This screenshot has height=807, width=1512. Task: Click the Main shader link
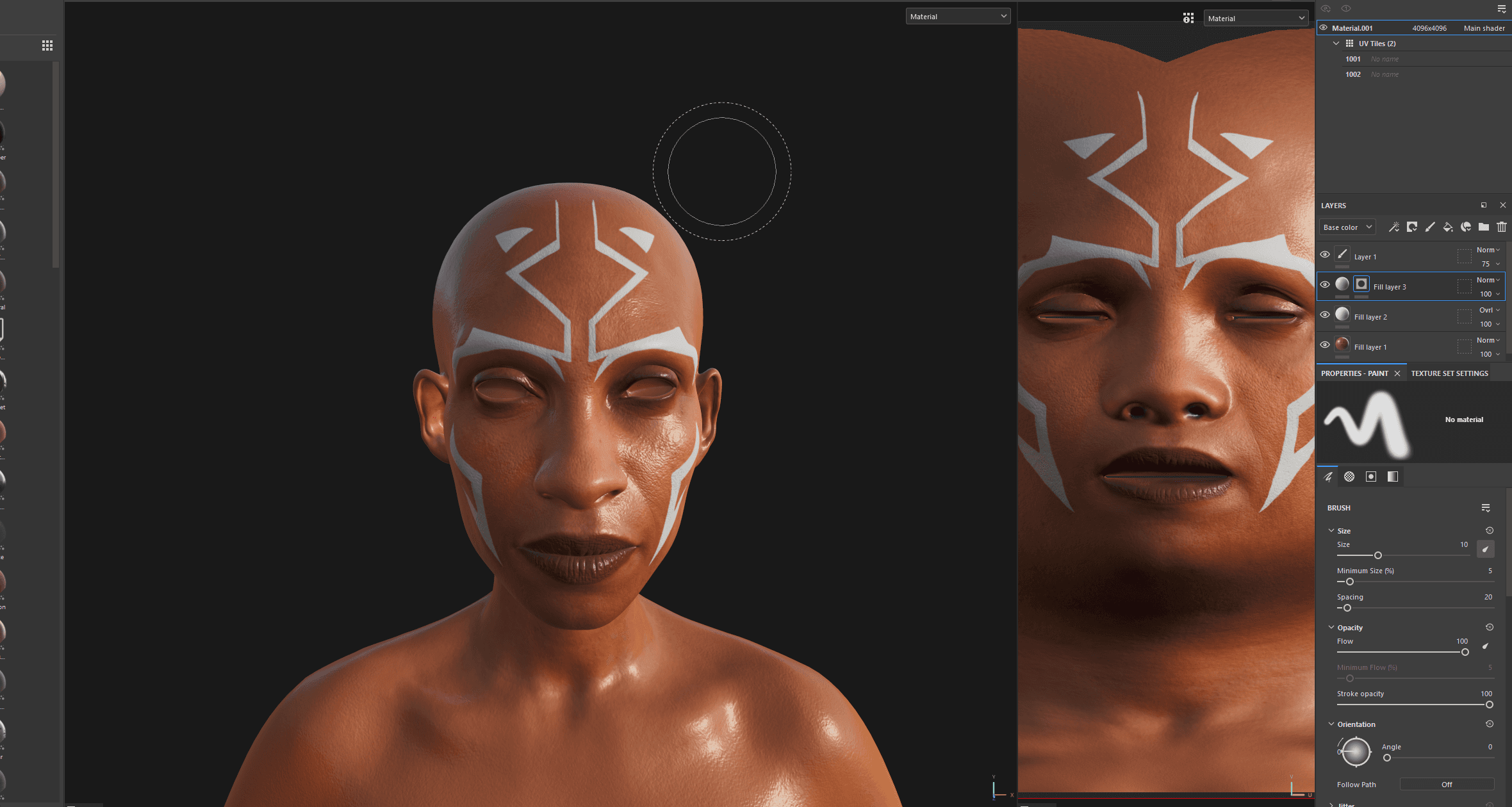point(1484,28)
